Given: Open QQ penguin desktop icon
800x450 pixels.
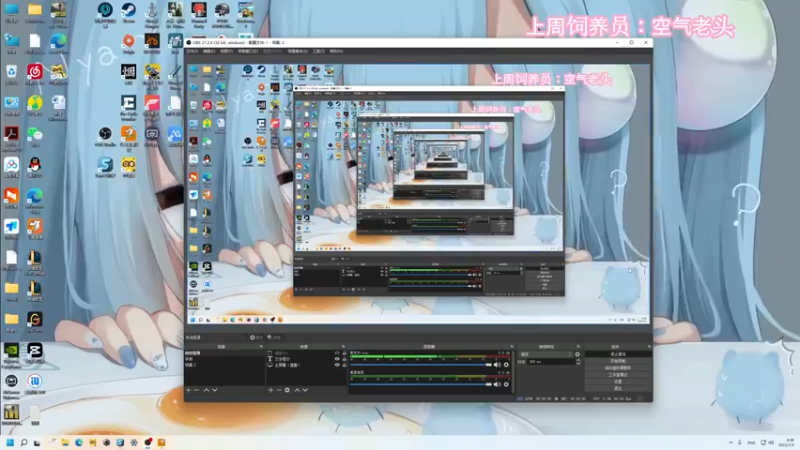Looking at the screenshot, I should click(x=35, y=167).
